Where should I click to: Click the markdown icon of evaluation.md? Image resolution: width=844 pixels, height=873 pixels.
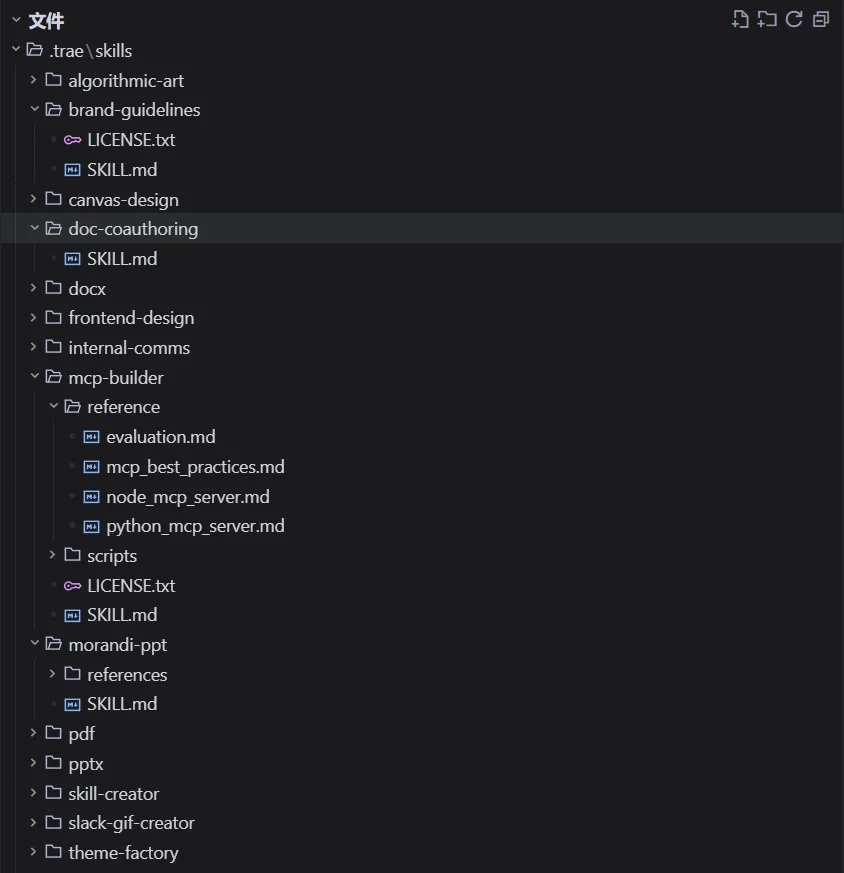point(90,436)
